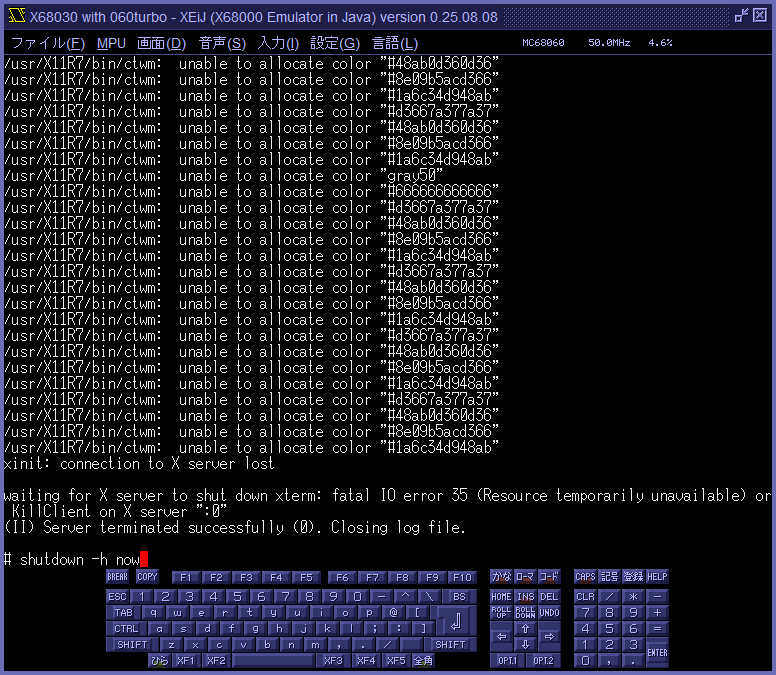Hit the Return arrow key on main keyboard
The image size is (776, 675).
(456, 621)
